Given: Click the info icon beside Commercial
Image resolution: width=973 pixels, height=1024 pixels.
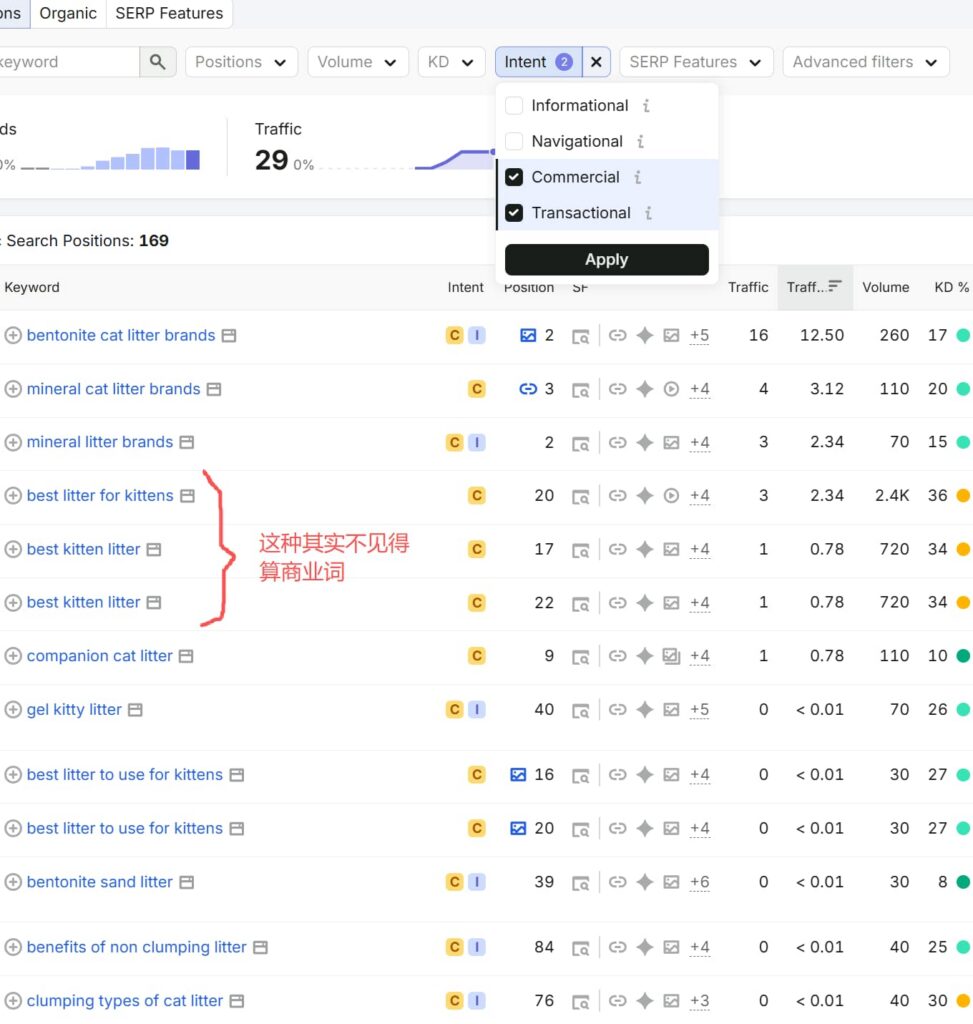Looking at the screenshot, I should 637,177.
